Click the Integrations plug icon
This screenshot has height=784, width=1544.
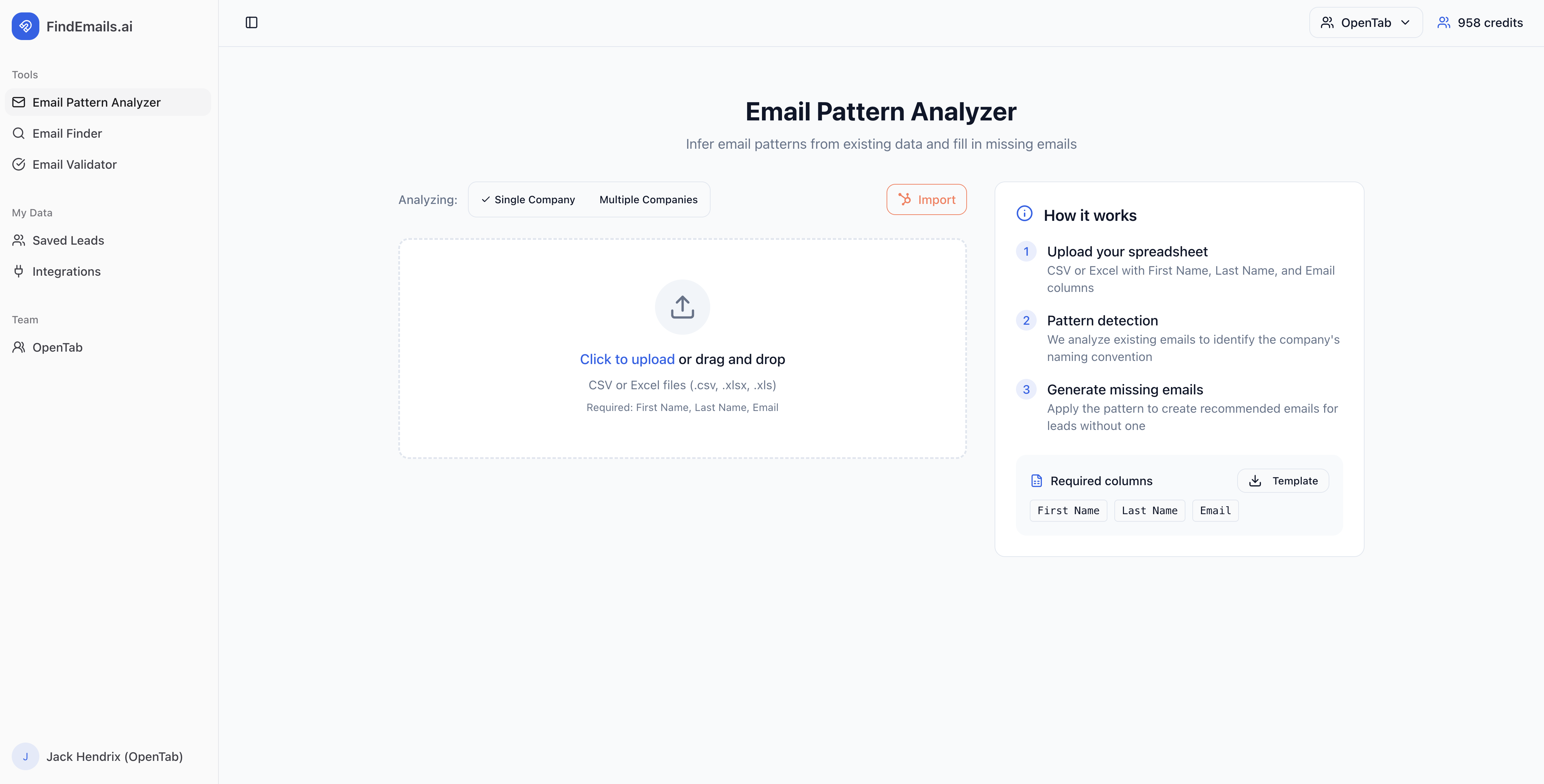(18, 272)
